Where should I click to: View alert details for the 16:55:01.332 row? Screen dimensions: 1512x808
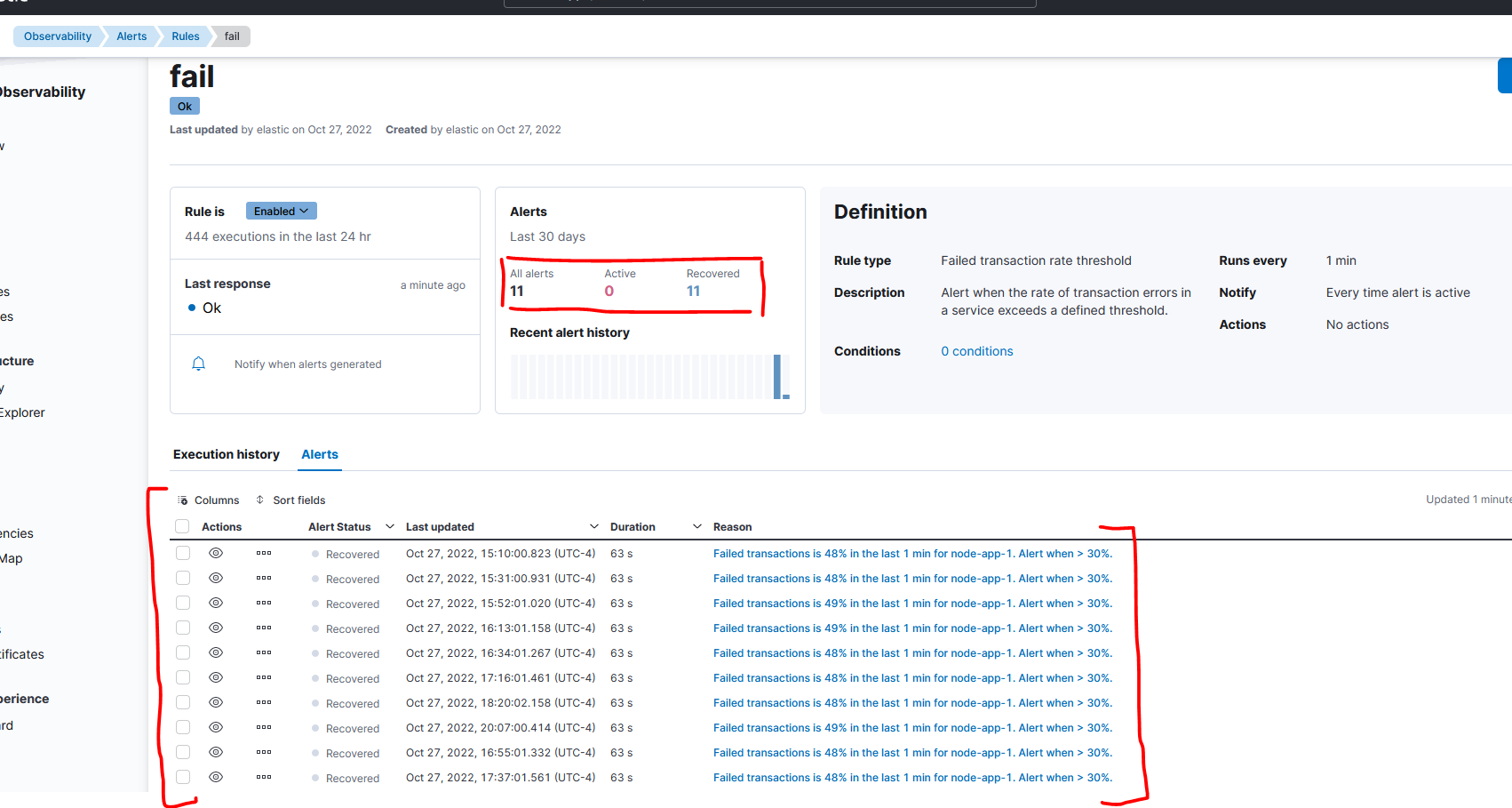point(216,752)
